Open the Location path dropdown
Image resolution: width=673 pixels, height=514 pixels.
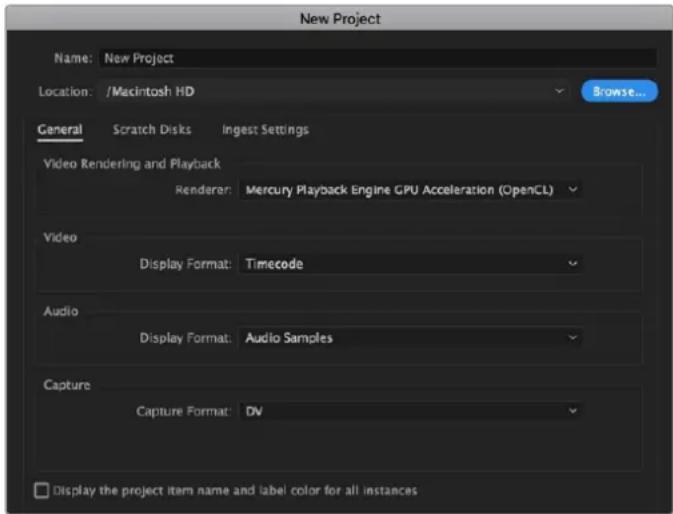(x=334, y=91)
